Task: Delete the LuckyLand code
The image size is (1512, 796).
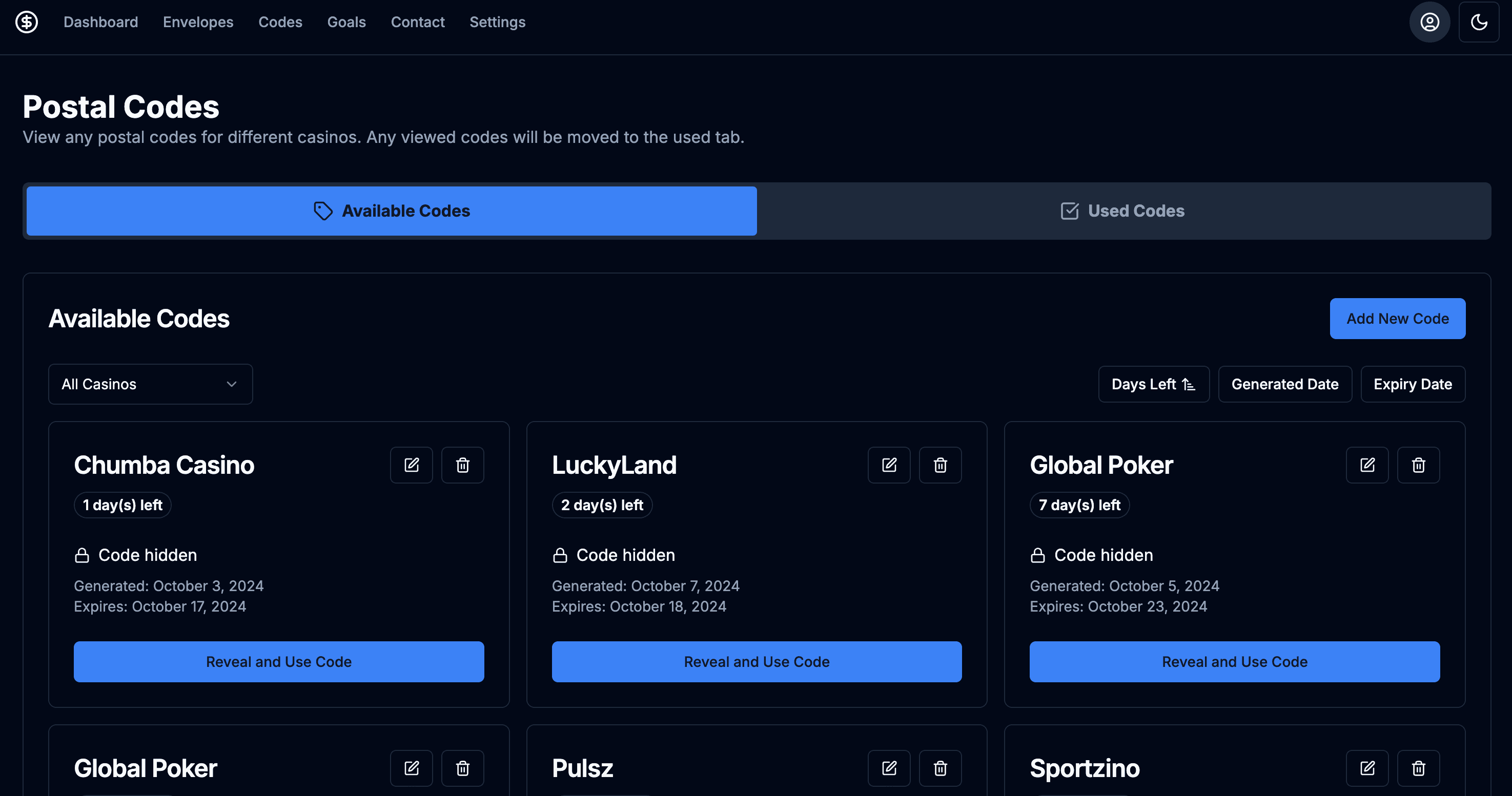Action: [939, 465]
